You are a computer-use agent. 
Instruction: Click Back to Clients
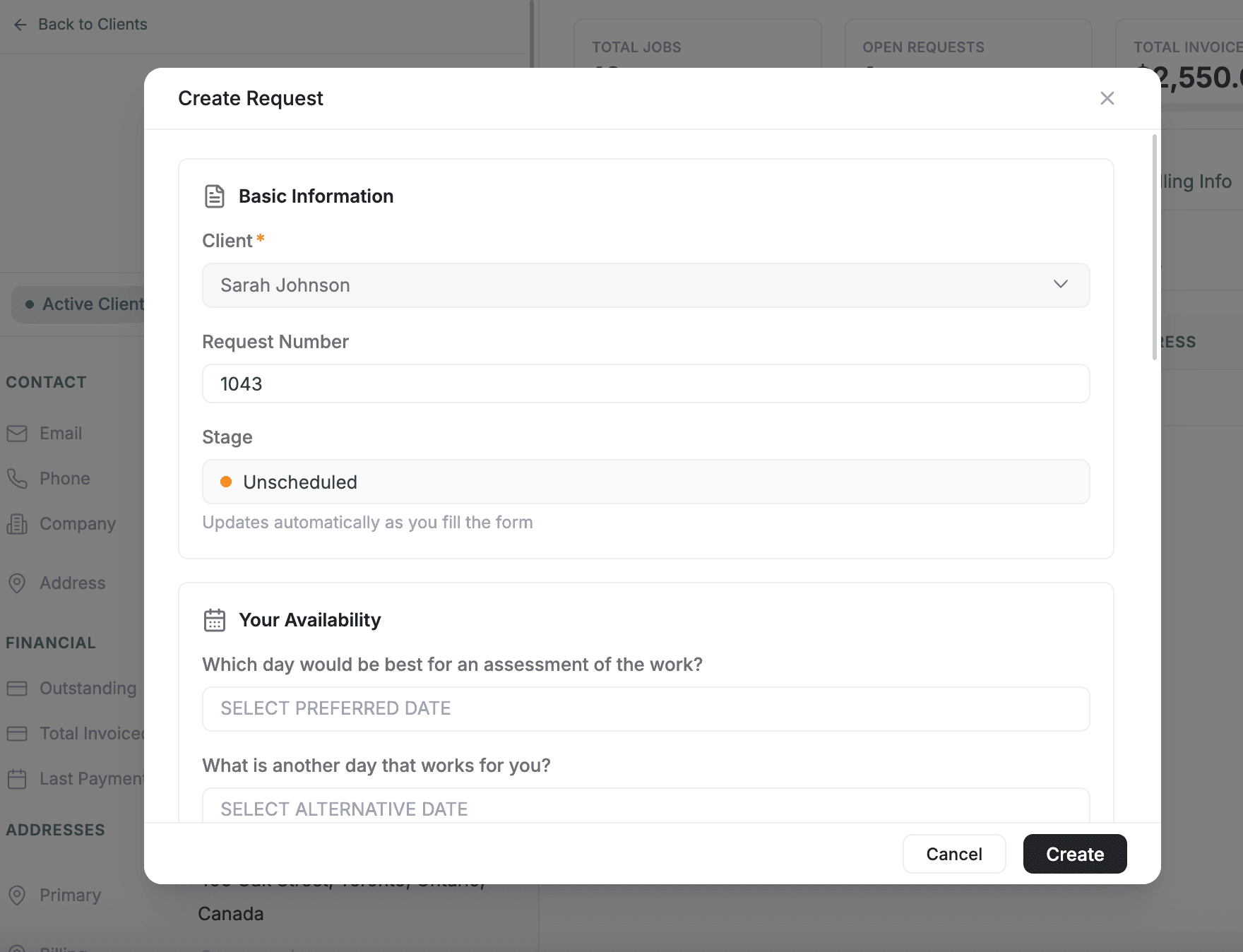click(x=93, y=24)
